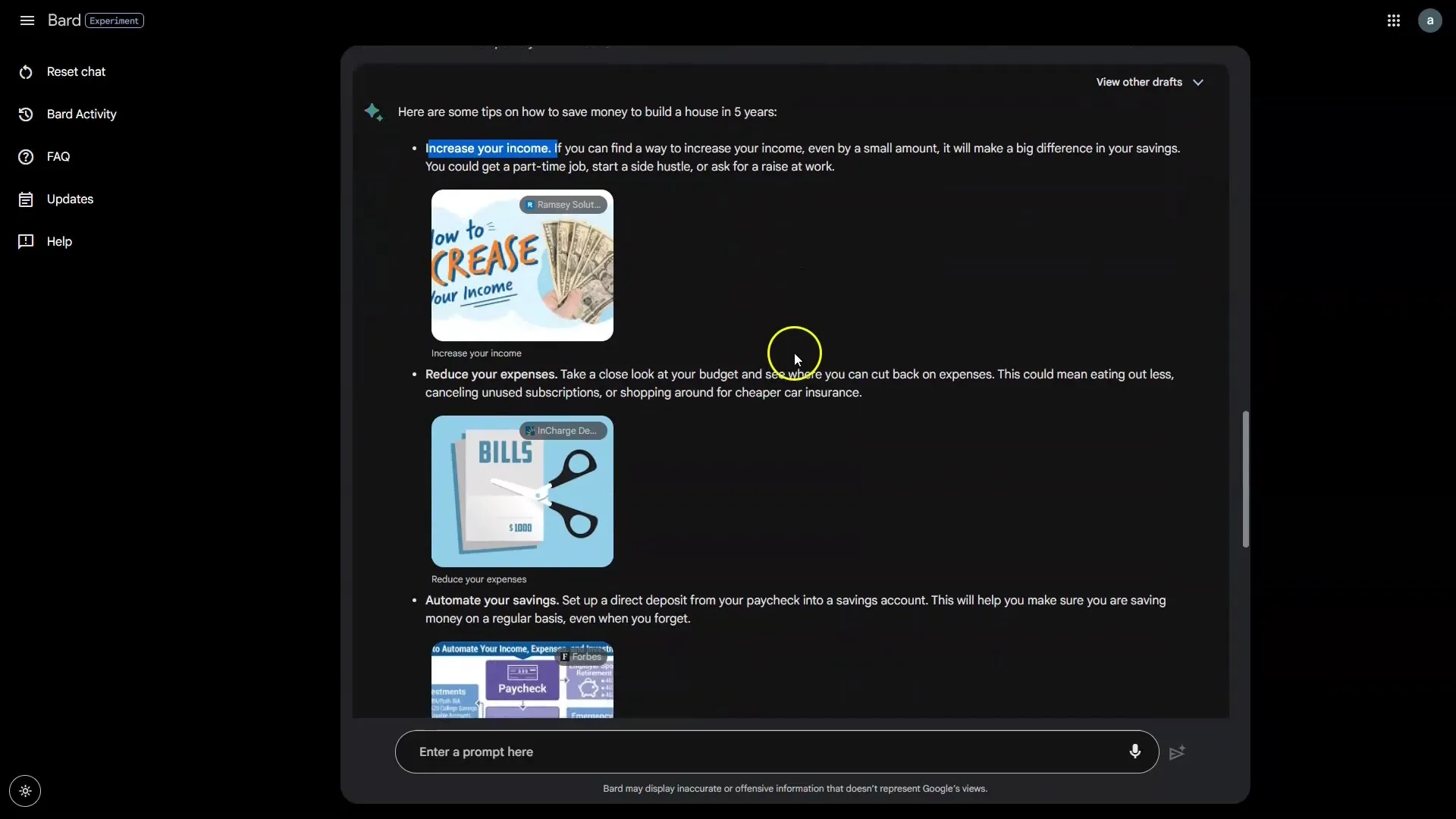Expand the InCharge Debt image source
The height and width of the screenshot is (819, 1456).
click(x=561, y=431)
